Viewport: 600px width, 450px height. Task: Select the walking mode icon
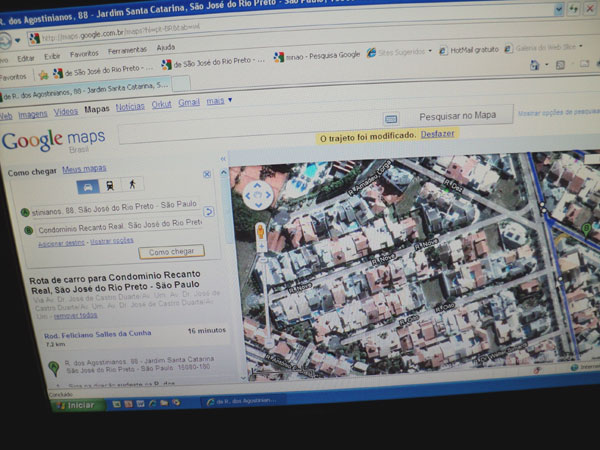click(132, 184)
